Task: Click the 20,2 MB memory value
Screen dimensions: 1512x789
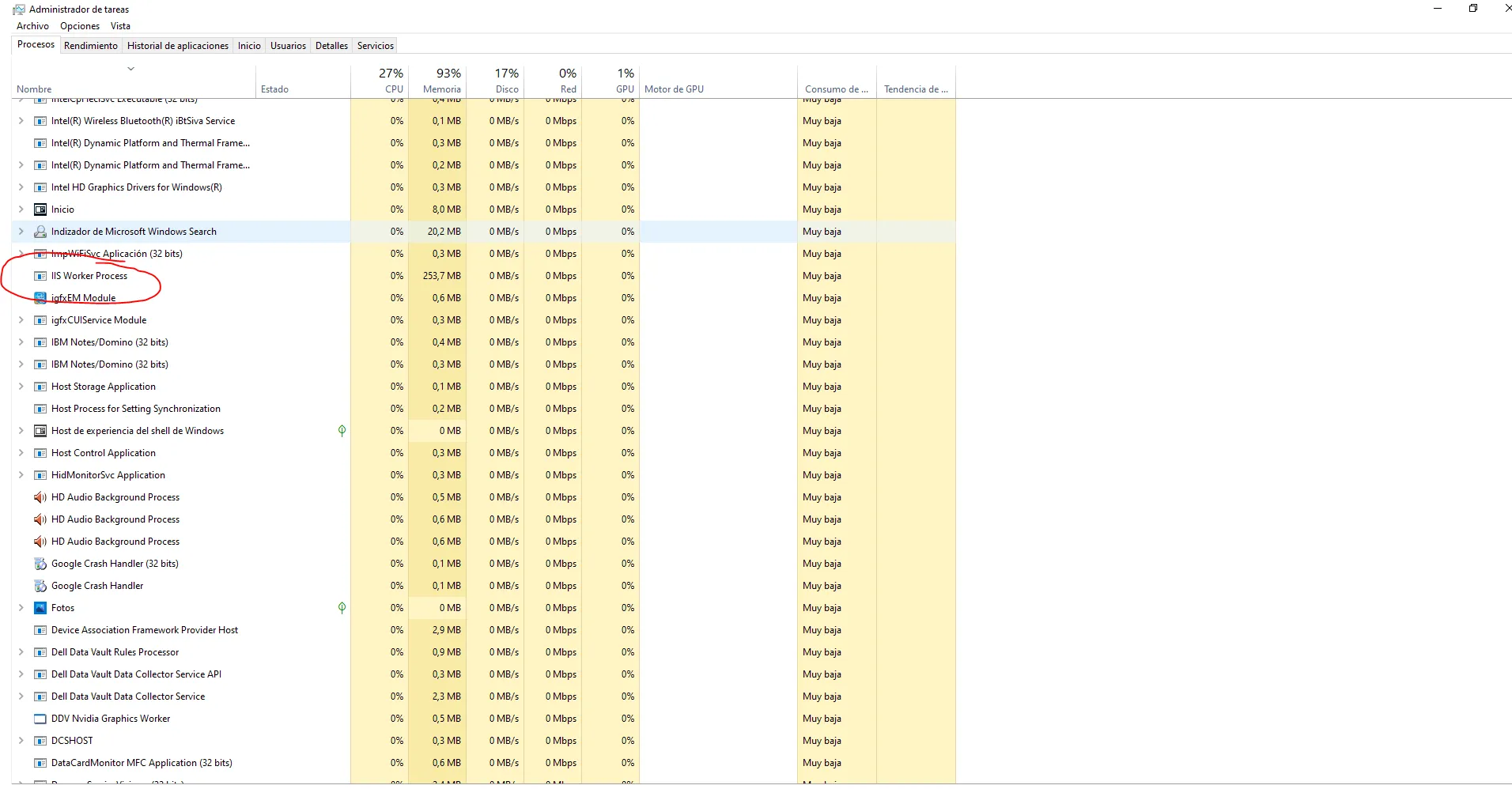Action: tap(444, 232)
